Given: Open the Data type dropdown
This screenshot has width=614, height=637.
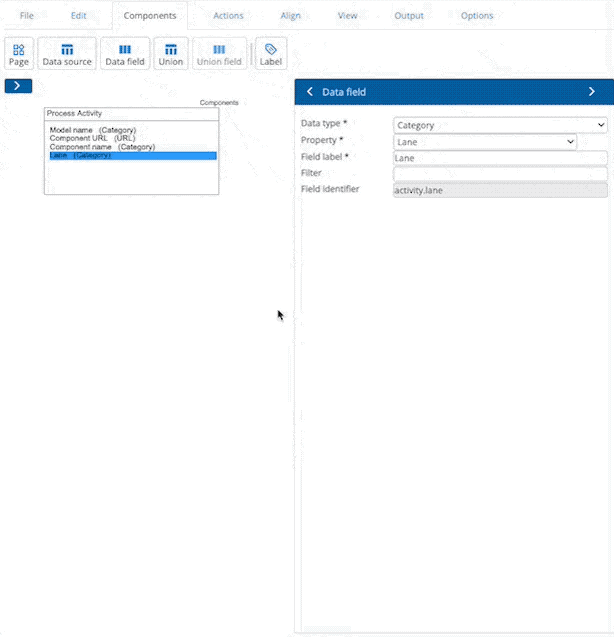Looking at the screenshot, I should [x=500, y=125].
